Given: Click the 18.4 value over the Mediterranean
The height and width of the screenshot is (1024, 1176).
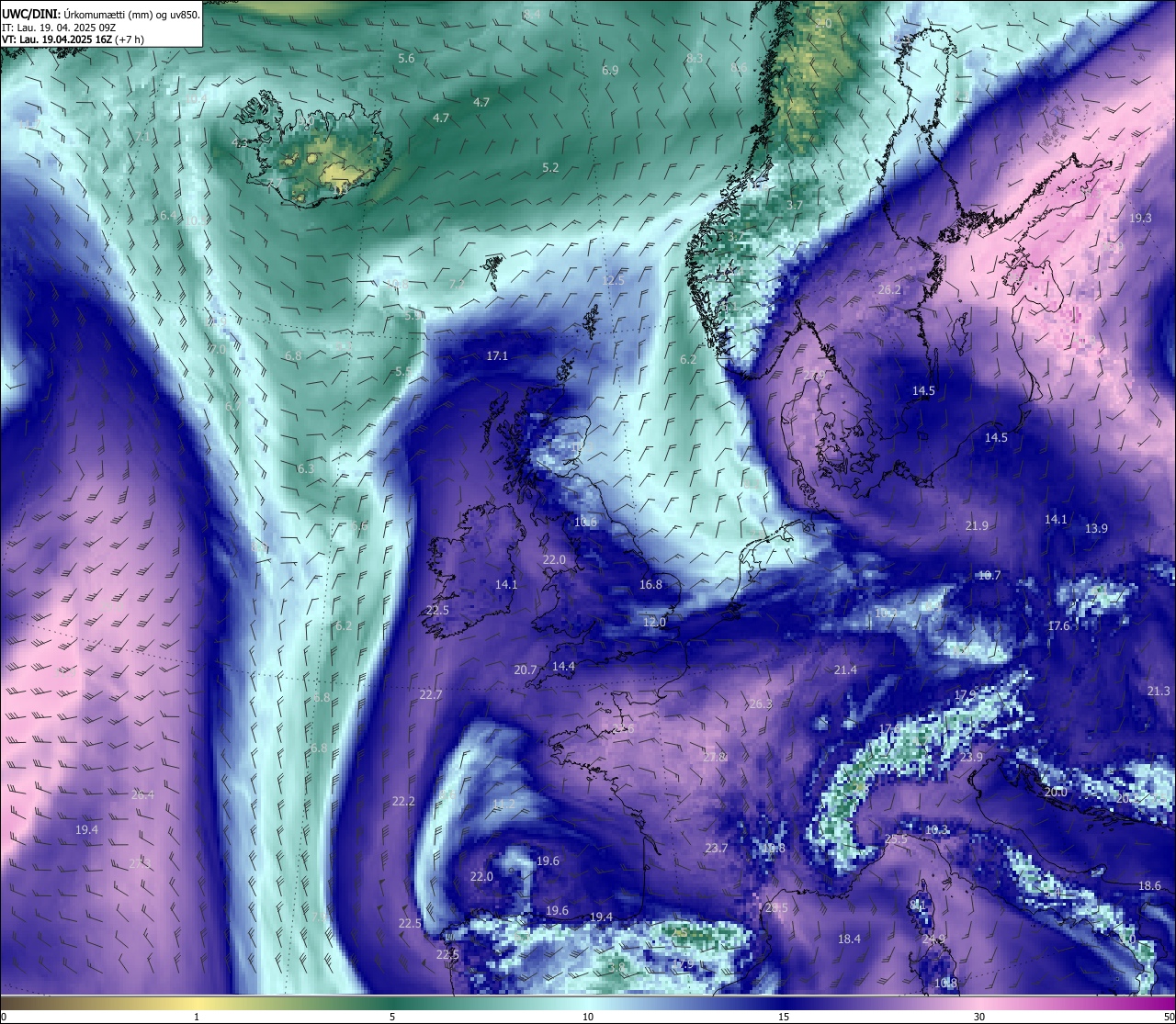Looking at the screenshot, I should click(849, 939).
